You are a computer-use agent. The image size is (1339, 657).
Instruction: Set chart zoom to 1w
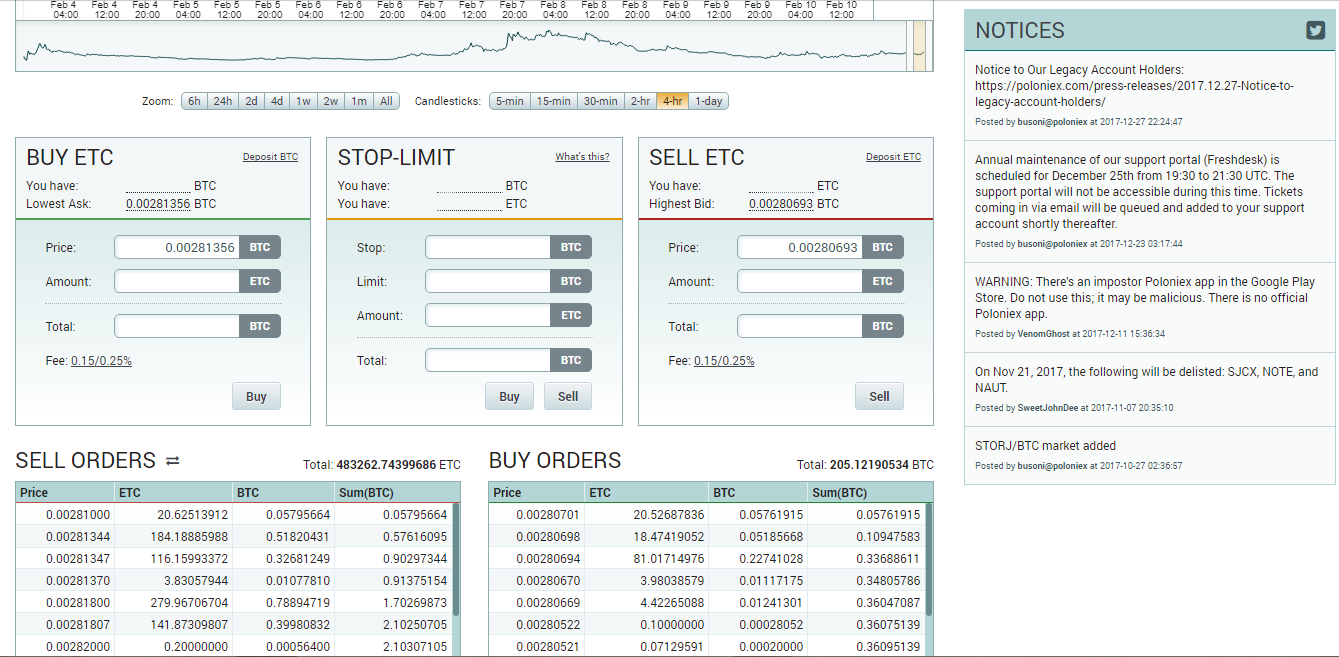[x=303, y=101]
